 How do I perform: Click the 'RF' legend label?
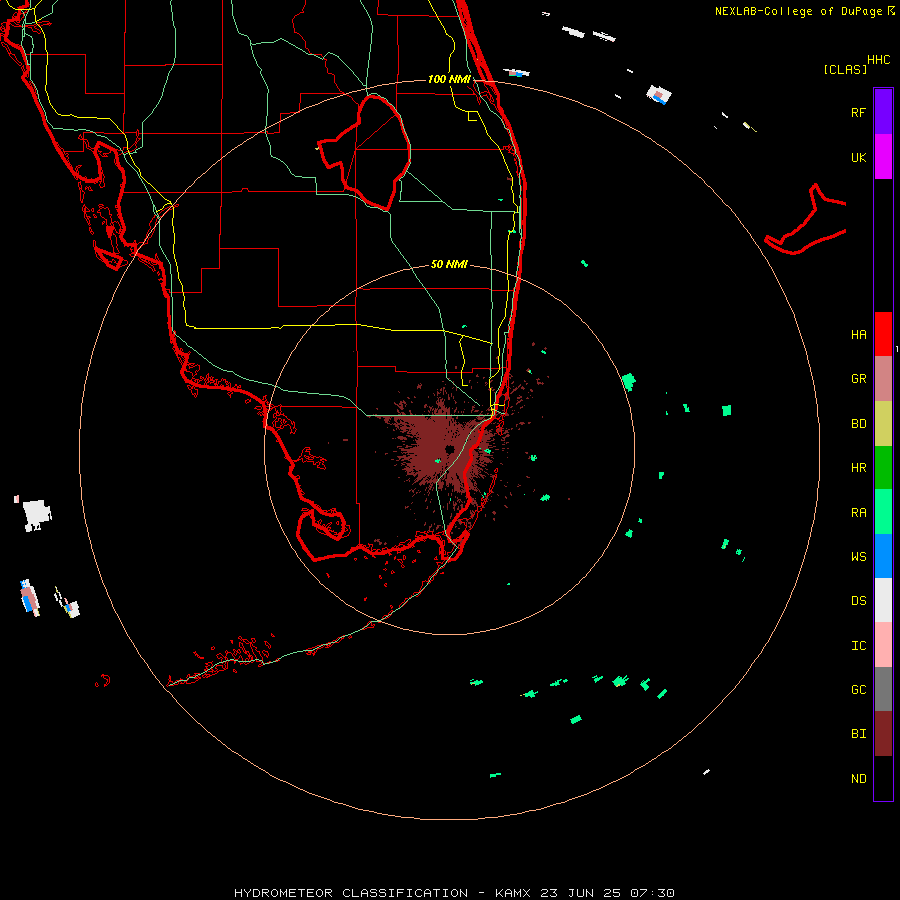coord(858,112)
